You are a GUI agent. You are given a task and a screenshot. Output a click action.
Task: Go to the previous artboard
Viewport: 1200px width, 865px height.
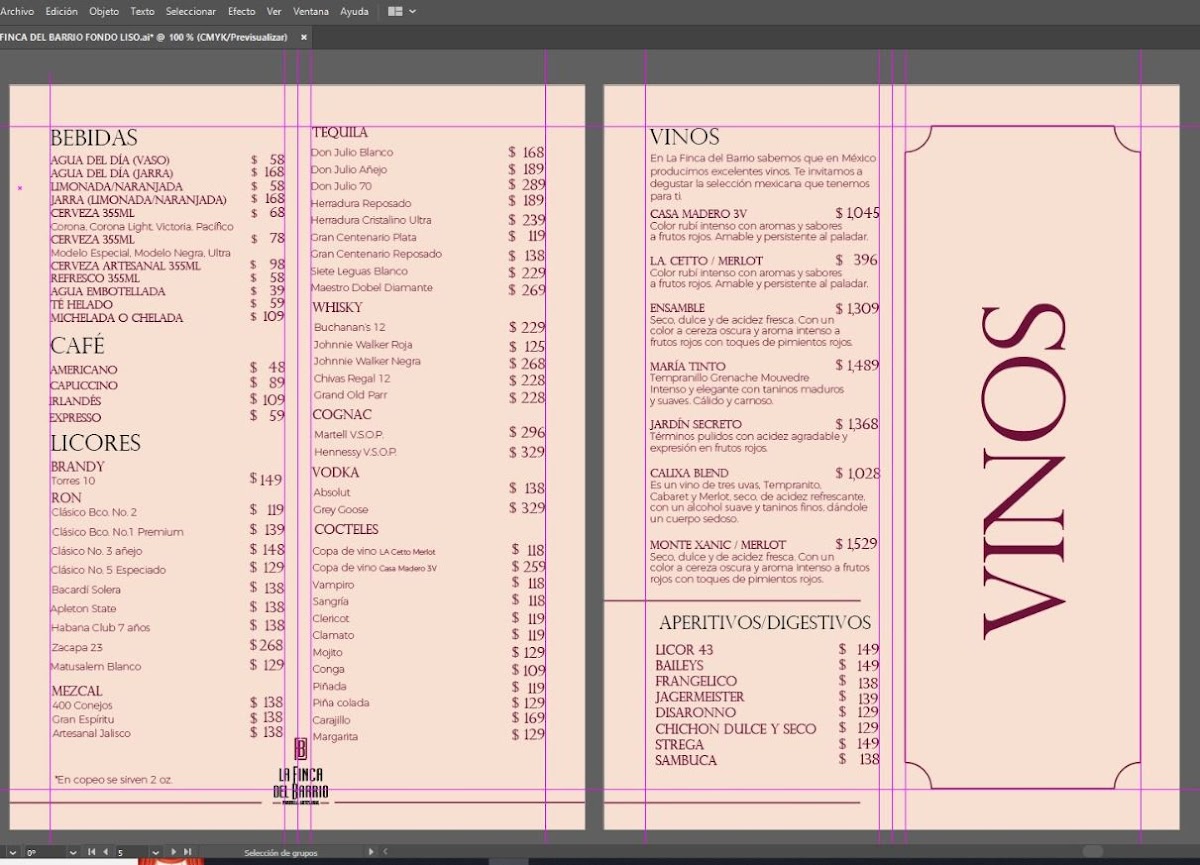point(105,852)
